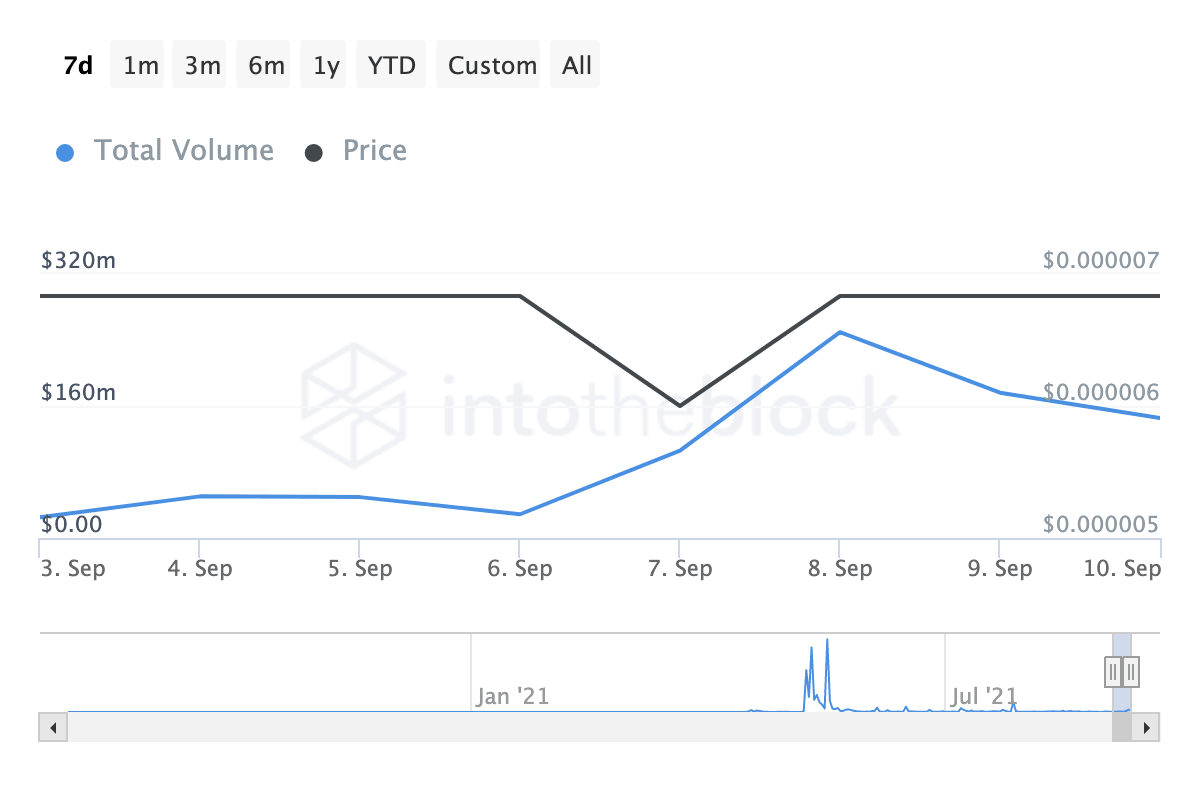Click the right scrollbar arrow icon
The height and width of the screenshot is (800, 1200).
tap(1148, 727)
